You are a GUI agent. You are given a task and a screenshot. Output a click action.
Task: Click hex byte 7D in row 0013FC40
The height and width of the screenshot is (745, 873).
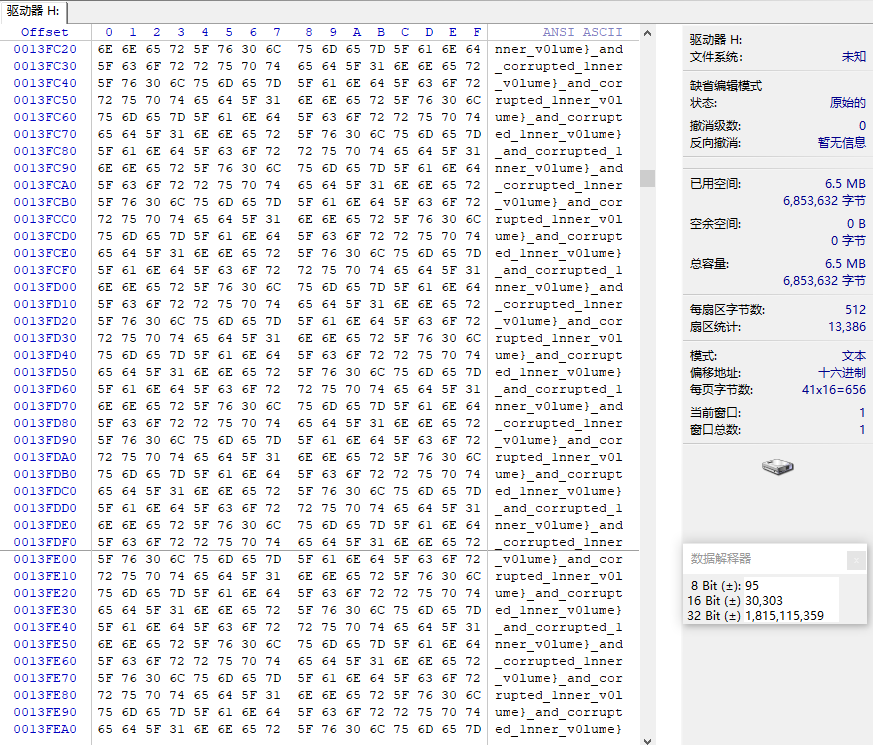273,84
